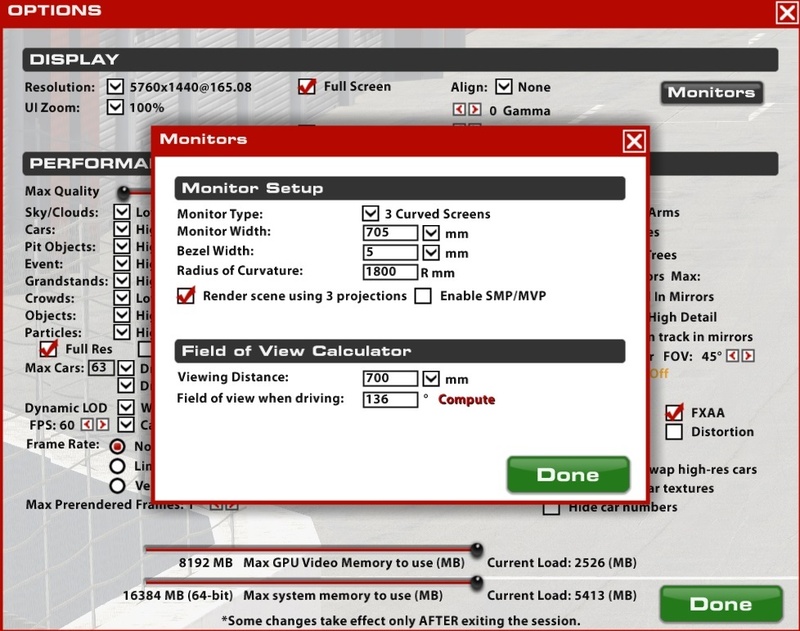This screenshot has width=800, height=631.
Task: Open the Monitor Type dropdown
Action: click(x=370, y=213)
